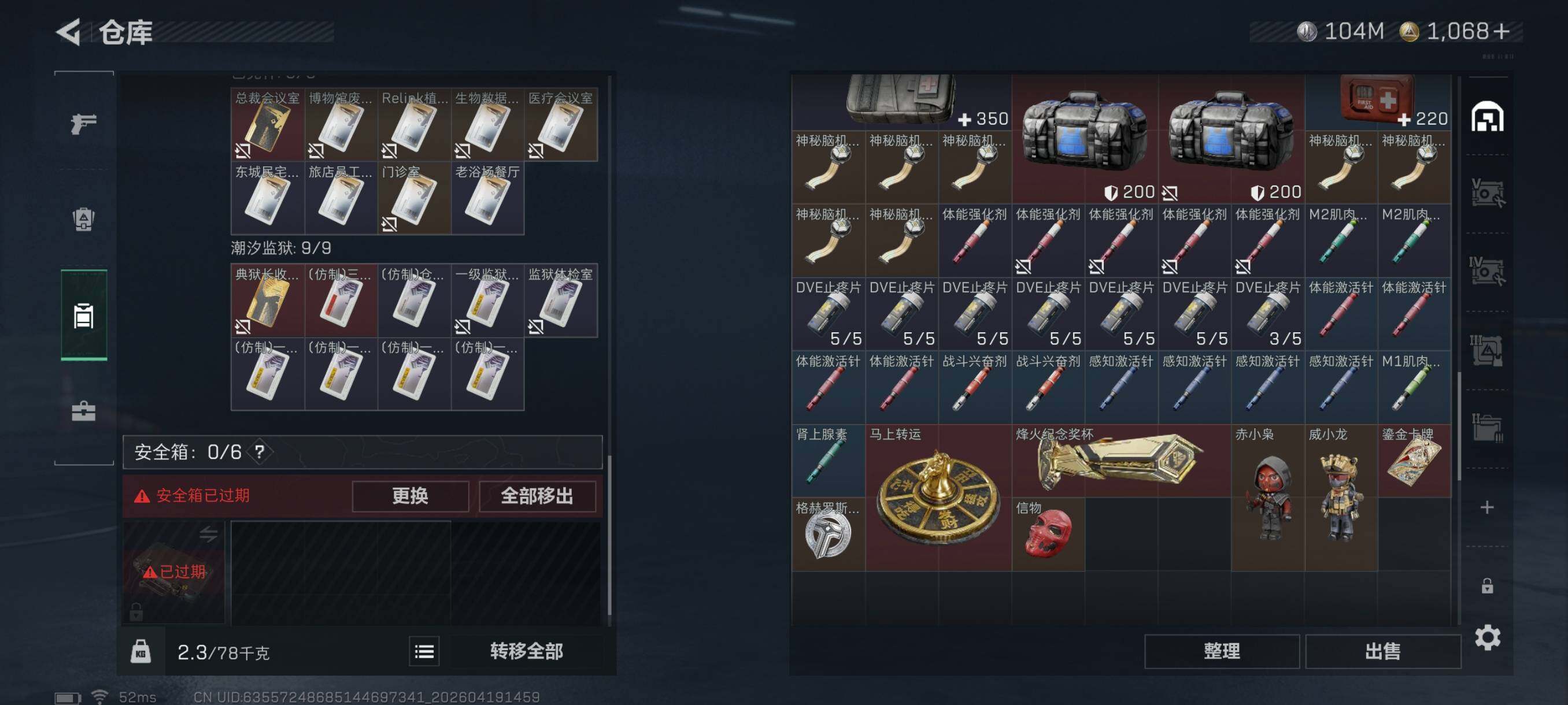Open the briefcase tab in left sidebar
This screenshot has height=705, width=1568.
83,411
